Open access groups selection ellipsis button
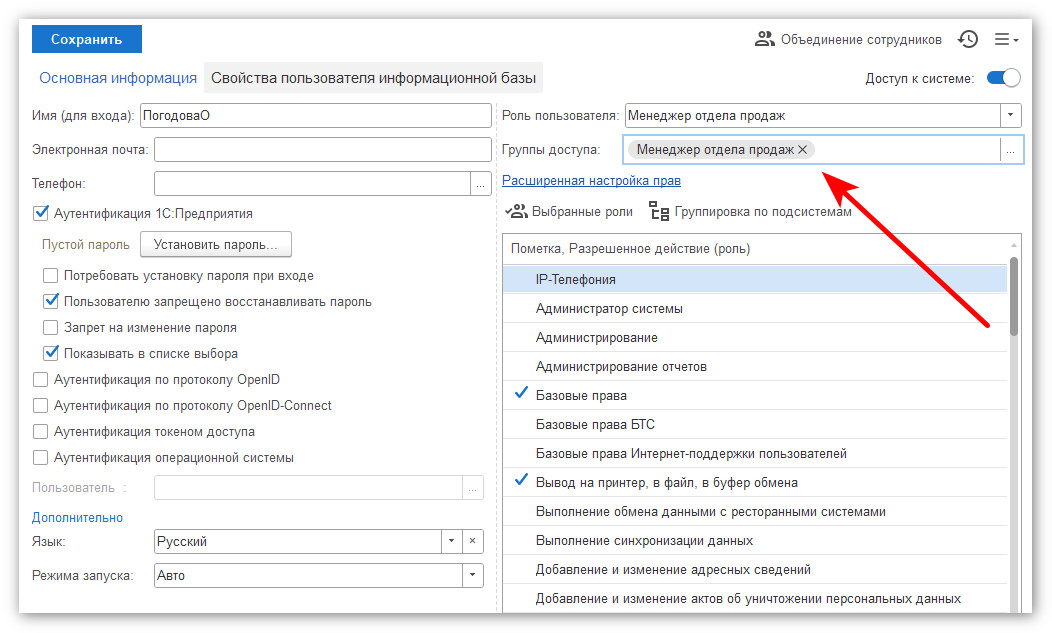Image resolution: width=1052 pixels, height=633 pixels. [1010, 150]
